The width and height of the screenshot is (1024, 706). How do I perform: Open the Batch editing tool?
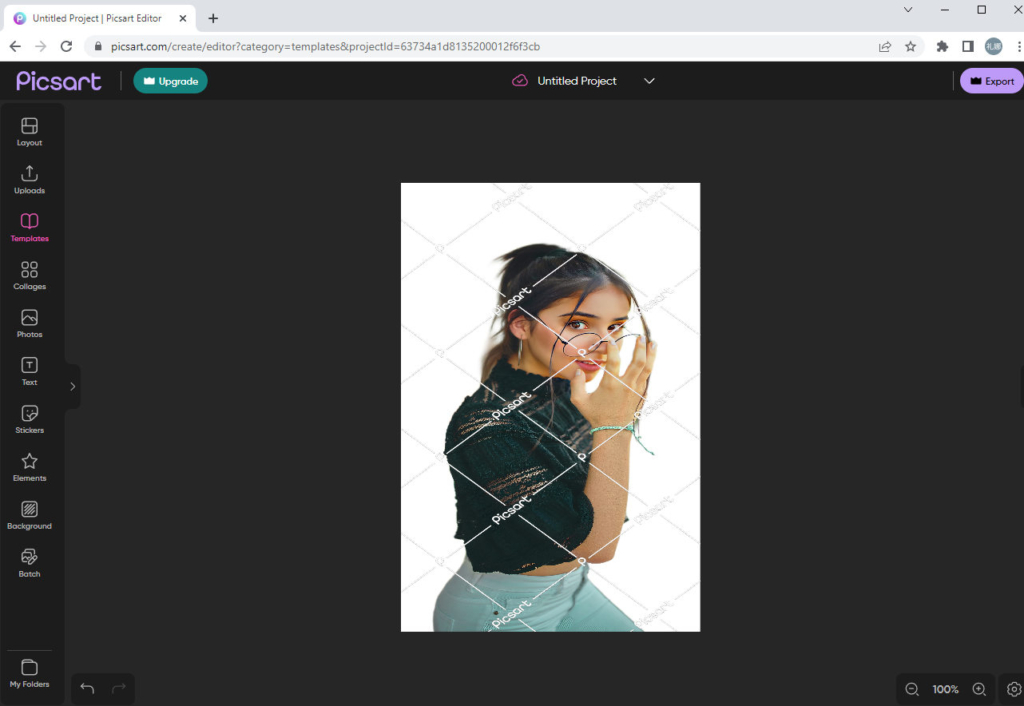click(x=29, y=563)
